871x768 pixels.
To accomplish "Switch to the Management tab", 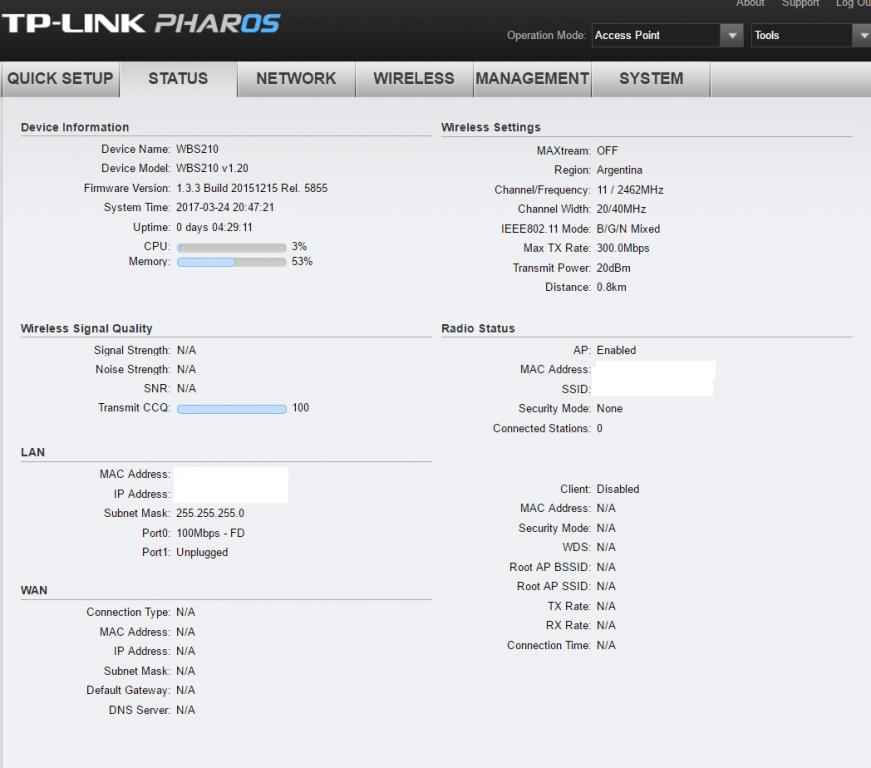I will pyautogui.click(x=532, y=78).
